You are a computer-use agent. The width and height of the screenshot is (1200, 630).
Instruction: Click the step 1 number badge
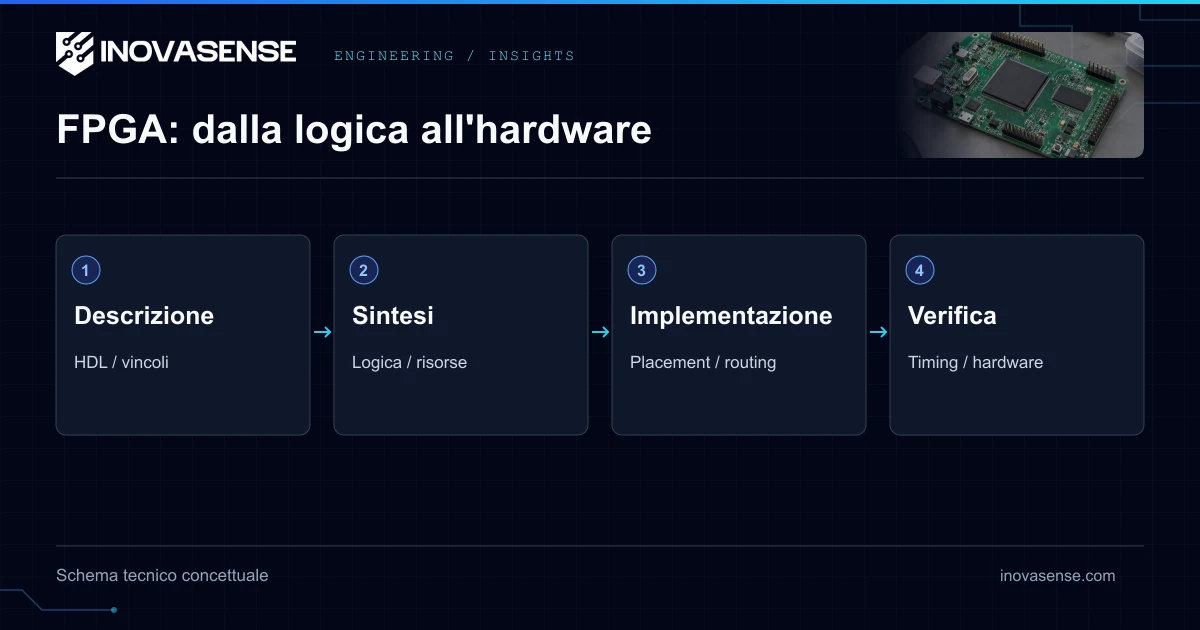tap(86, 270)
